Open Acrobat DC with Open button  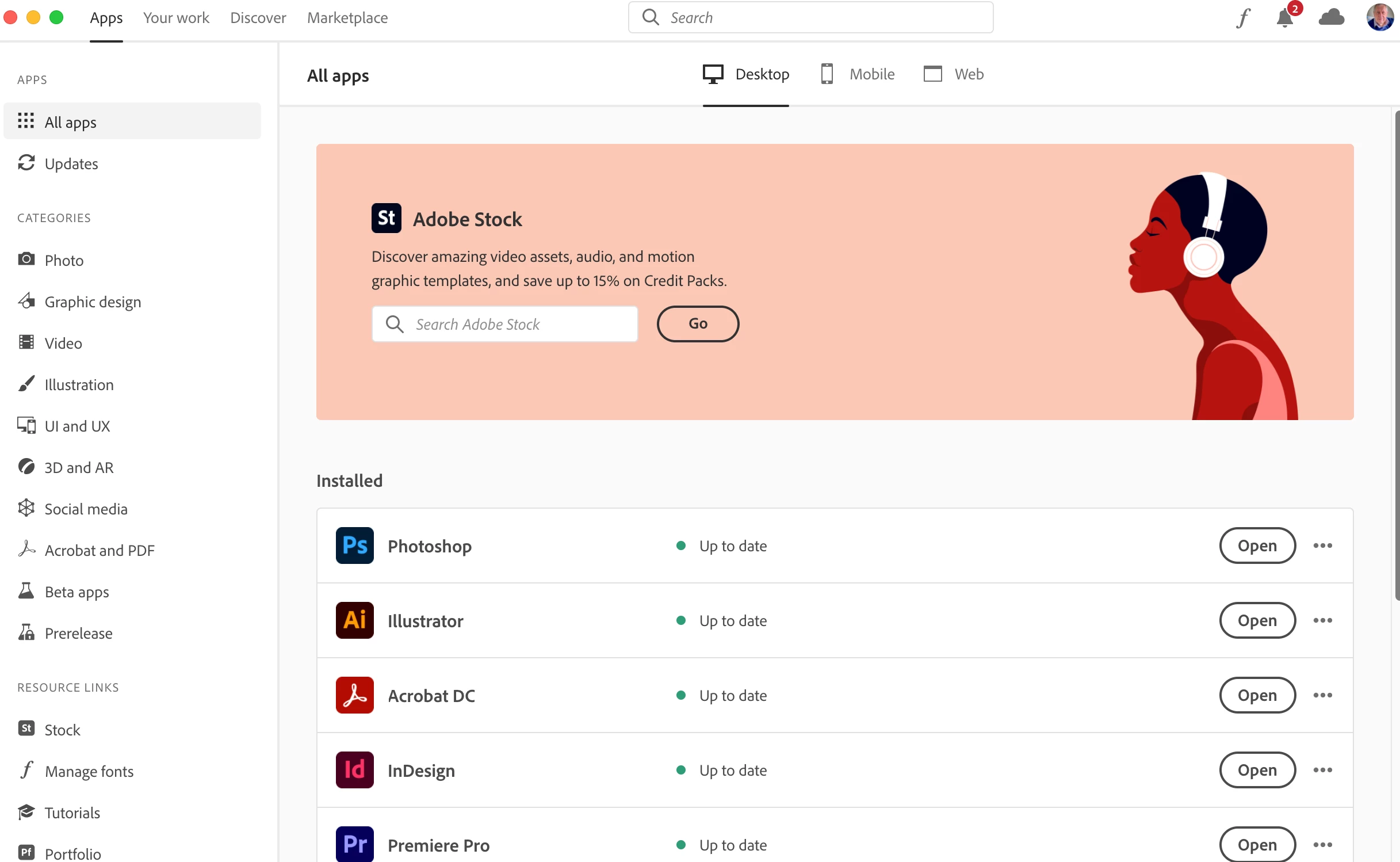(1257, 695)
